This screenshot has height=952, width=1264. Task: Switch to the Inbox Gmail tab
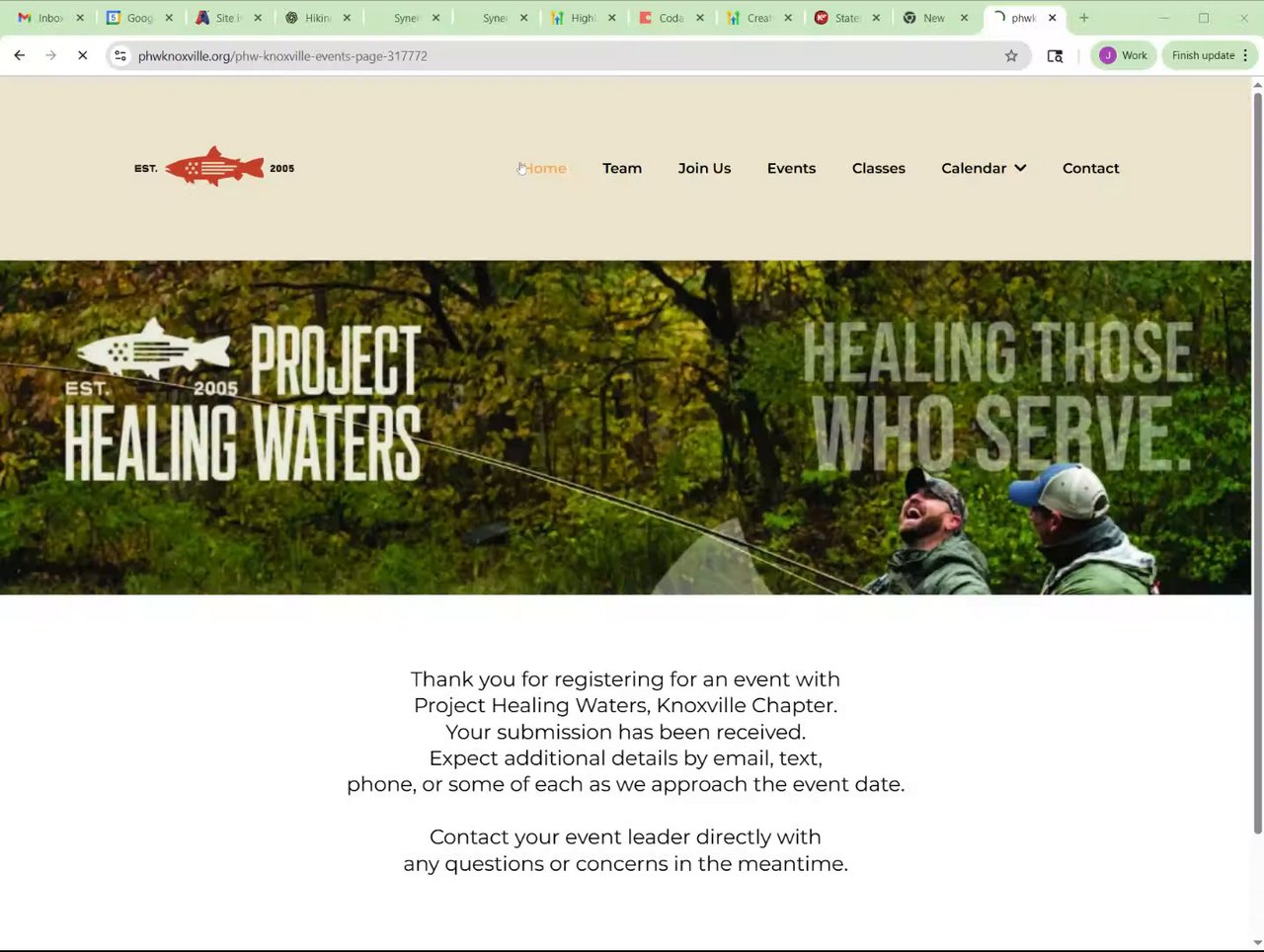pos(48,18)
